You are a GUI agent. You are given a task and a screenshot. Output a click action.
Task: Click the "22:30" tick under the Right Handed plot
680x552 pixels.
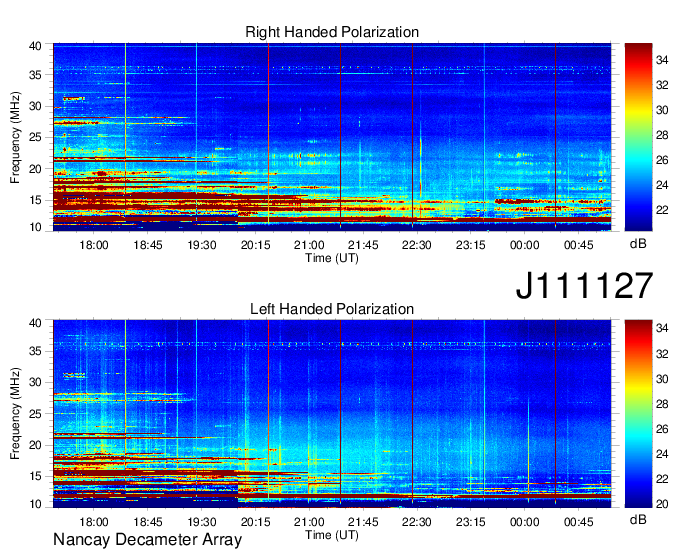coord(417,245)
